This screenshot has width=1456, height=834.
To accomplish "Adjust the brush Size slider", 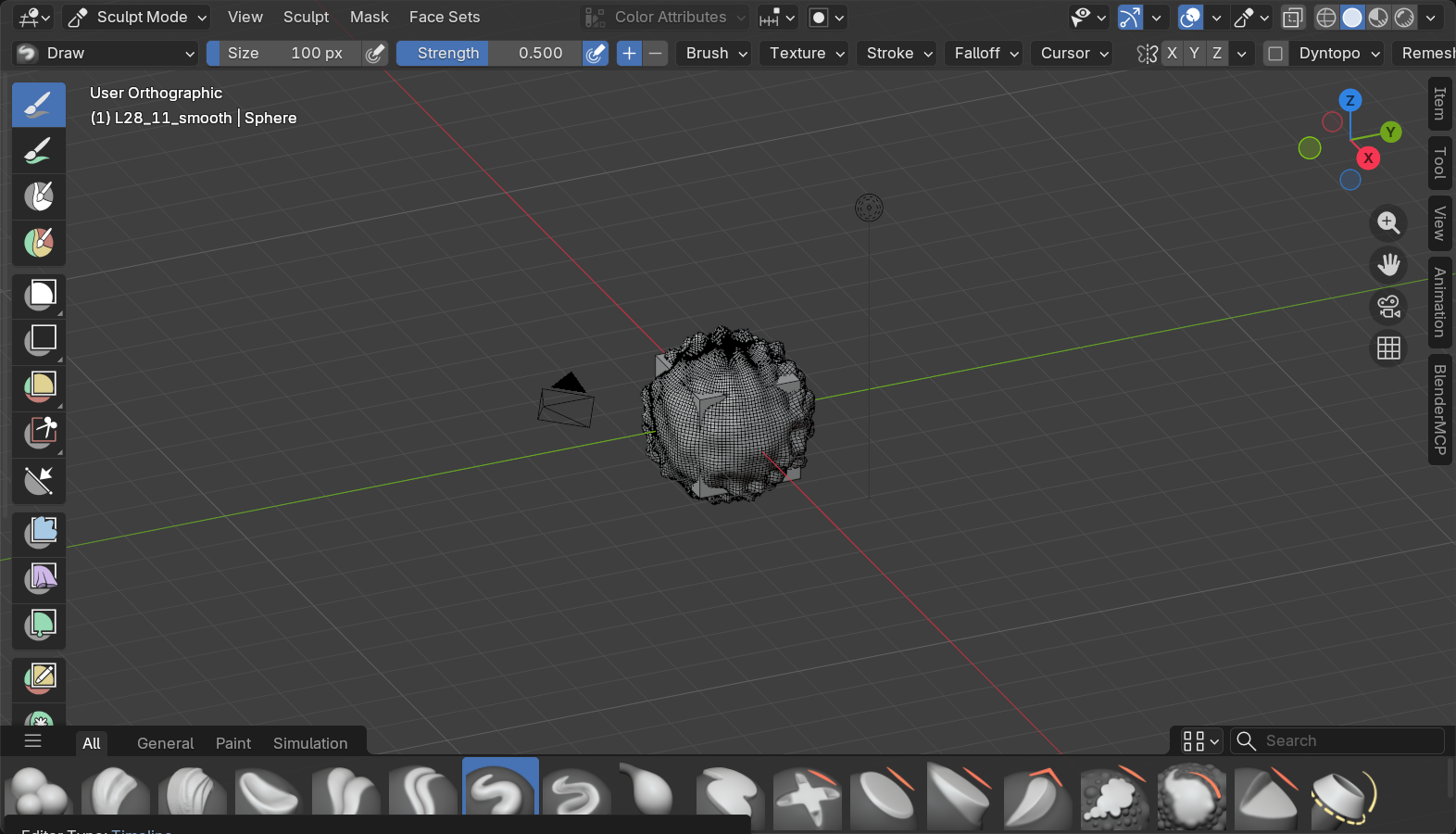I will pyautogui.click(x=284, y=54).
